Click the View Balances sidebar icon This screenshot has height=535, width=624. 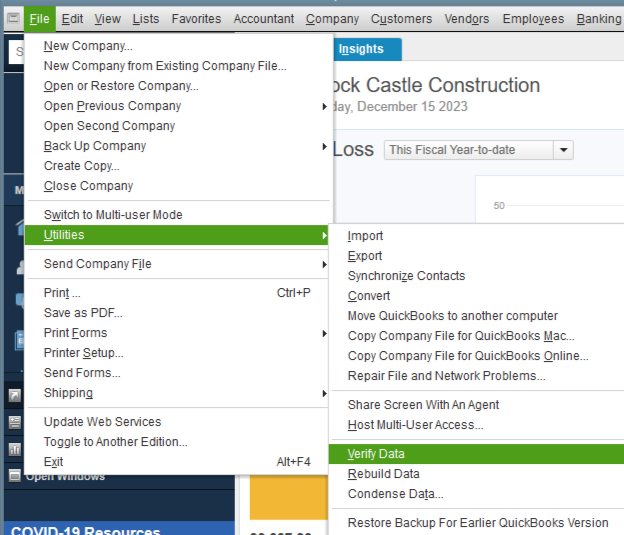[14, 423]
